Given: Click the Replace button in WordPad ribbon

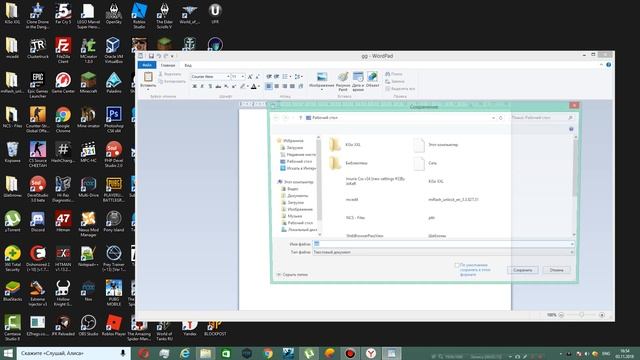Looking at the screenshot, I should point(395,81).
